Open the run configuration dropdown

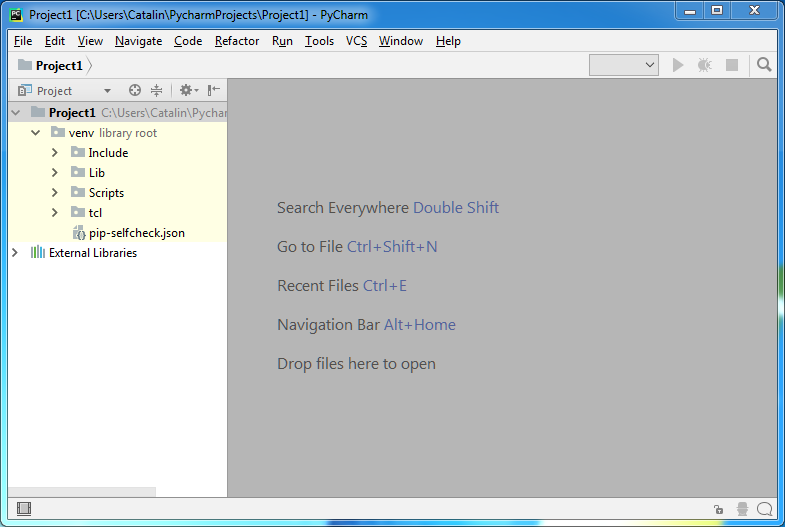(x=623, y=65)
